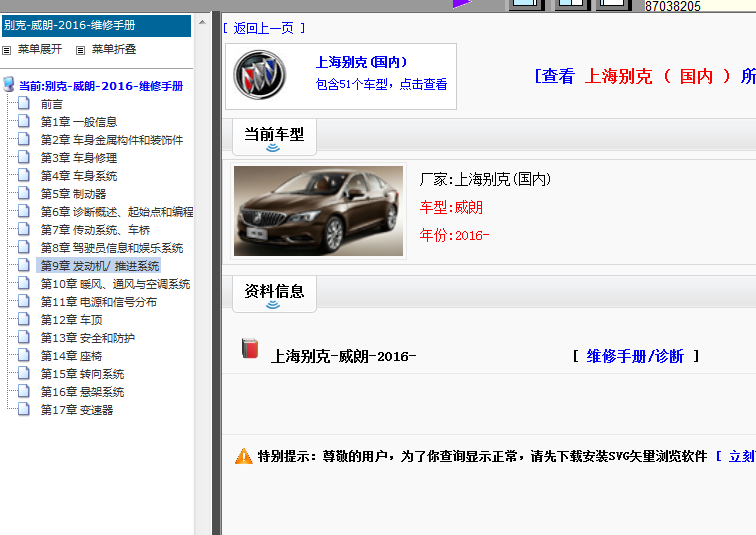Open the 维修手册/诊断 link
Image resolution: width=756 pixels, height=535 pixels.
pos(635,356)
